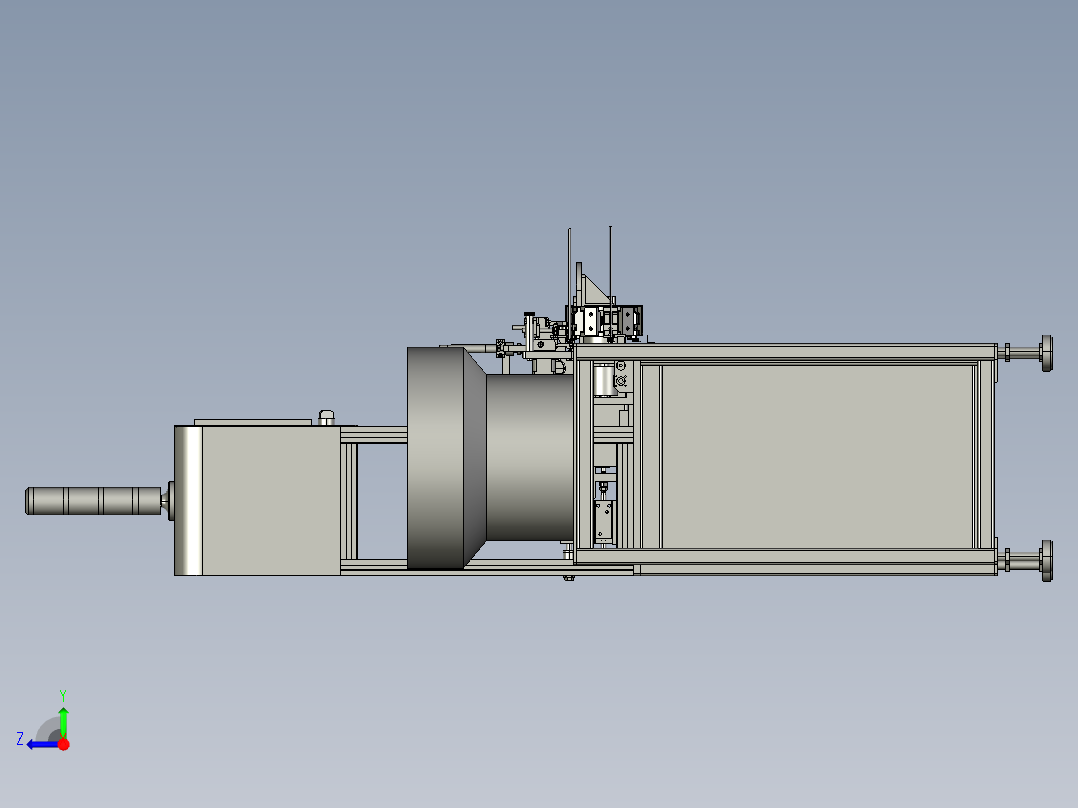Select the flat cover plate atop left housing
Viewport: 1078px width, 808px height.
tap(253, 422)
